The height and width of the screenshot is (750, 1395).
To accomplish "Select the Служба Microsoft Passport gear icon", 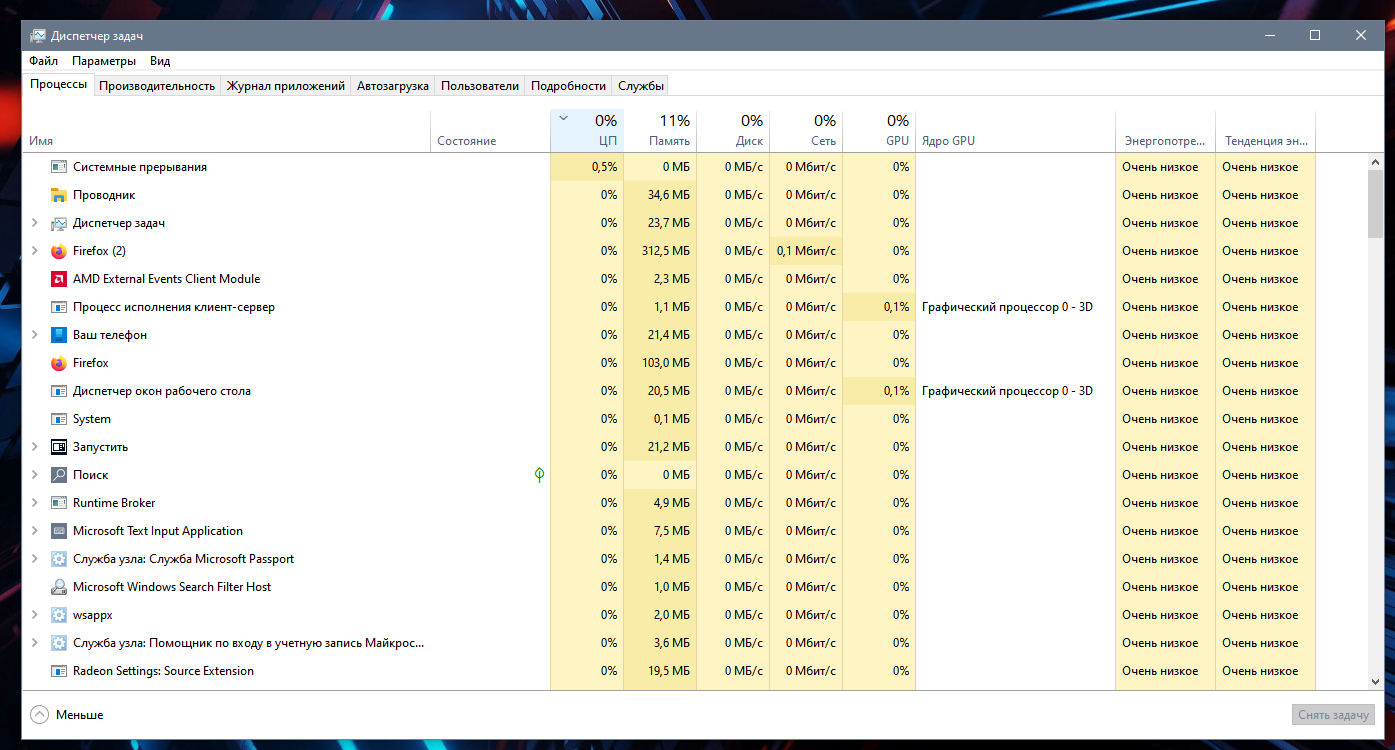I will point(58,559).
